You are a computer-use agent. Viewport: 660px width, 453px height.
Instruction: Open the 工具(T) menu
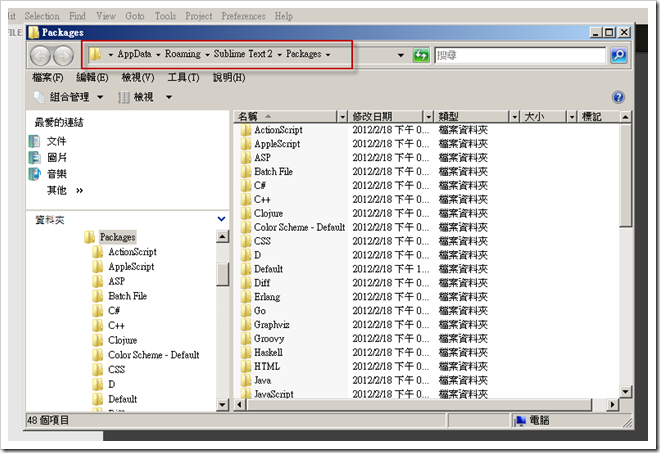pos(183,77)
